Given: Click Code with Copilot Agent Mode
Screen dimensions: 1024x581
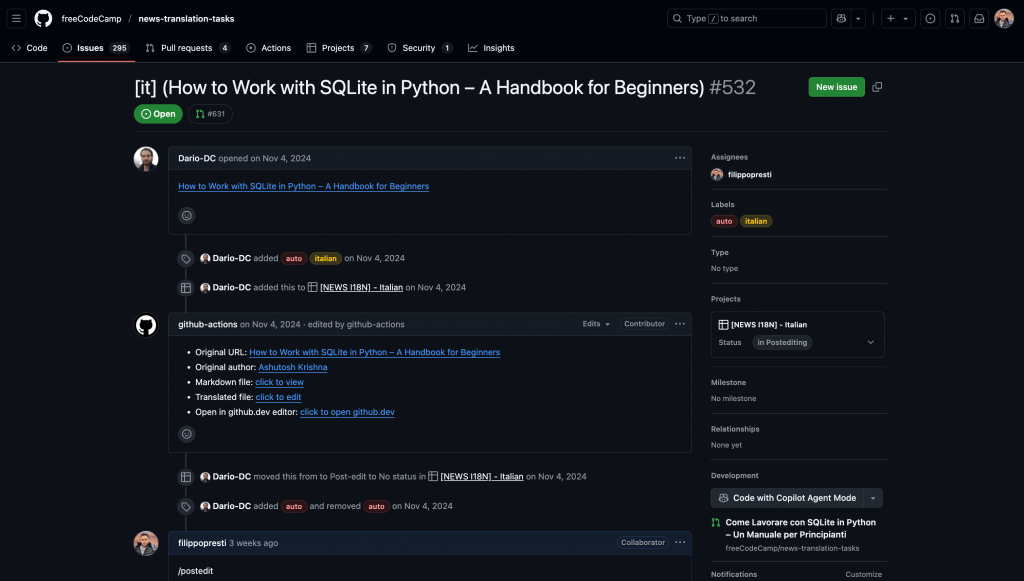Looking at the screenshot, I should 787,498.
